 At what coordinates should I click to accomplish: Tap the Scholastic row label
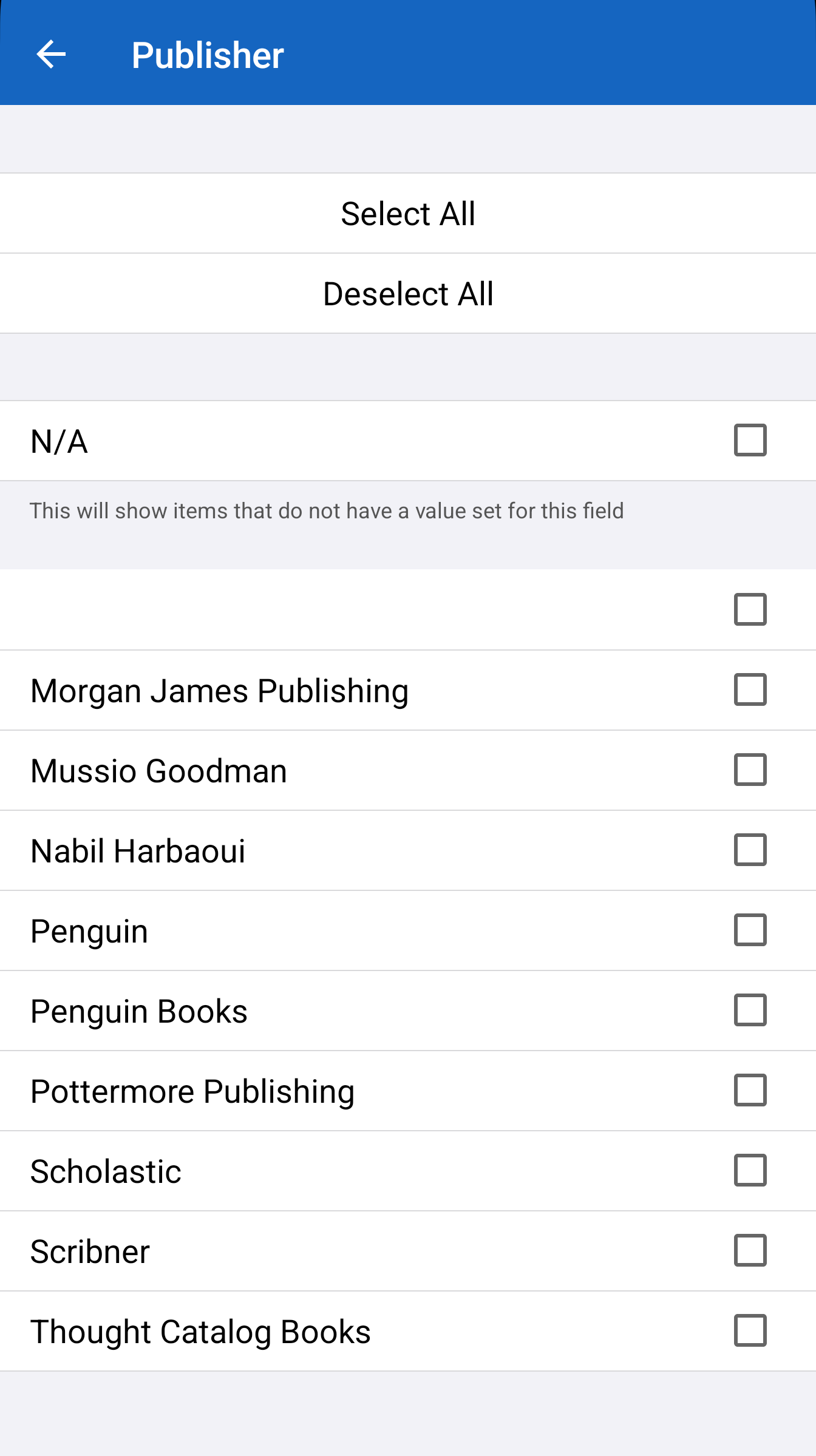(x=106, y=1171)
